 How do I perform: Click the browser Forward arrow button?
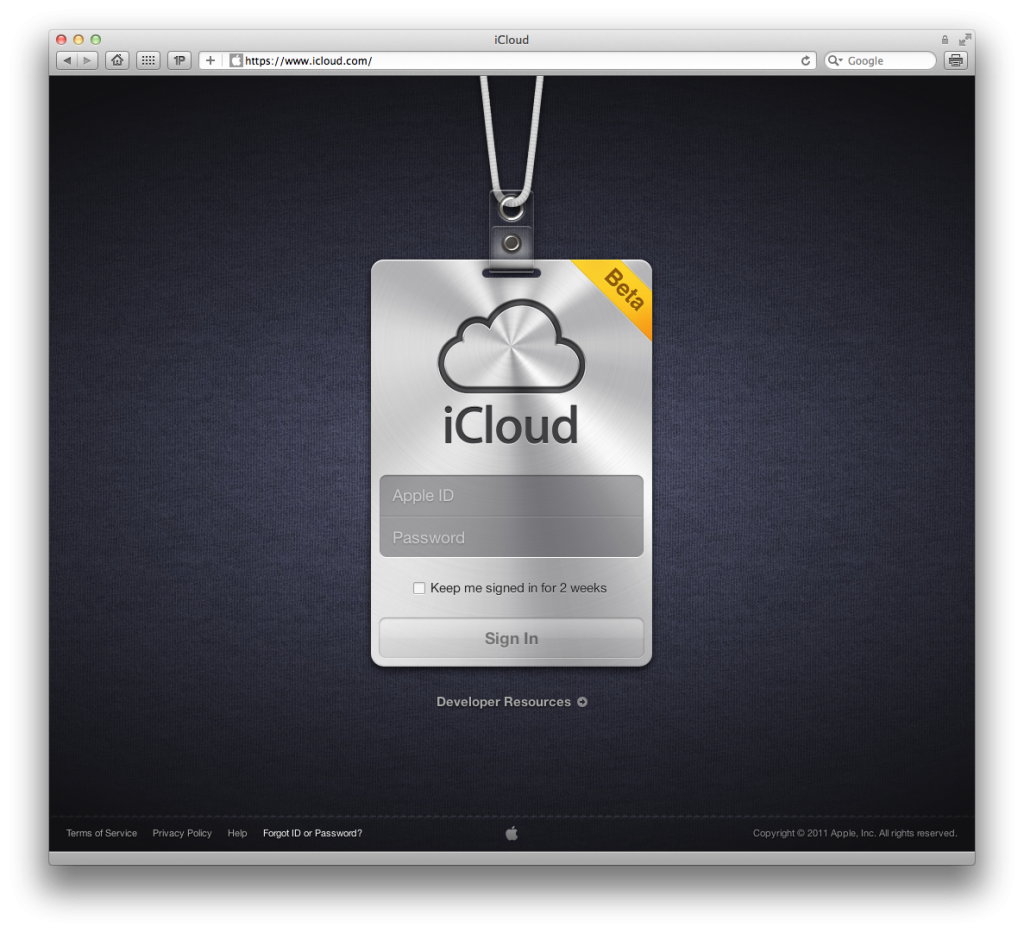(87, 61)
